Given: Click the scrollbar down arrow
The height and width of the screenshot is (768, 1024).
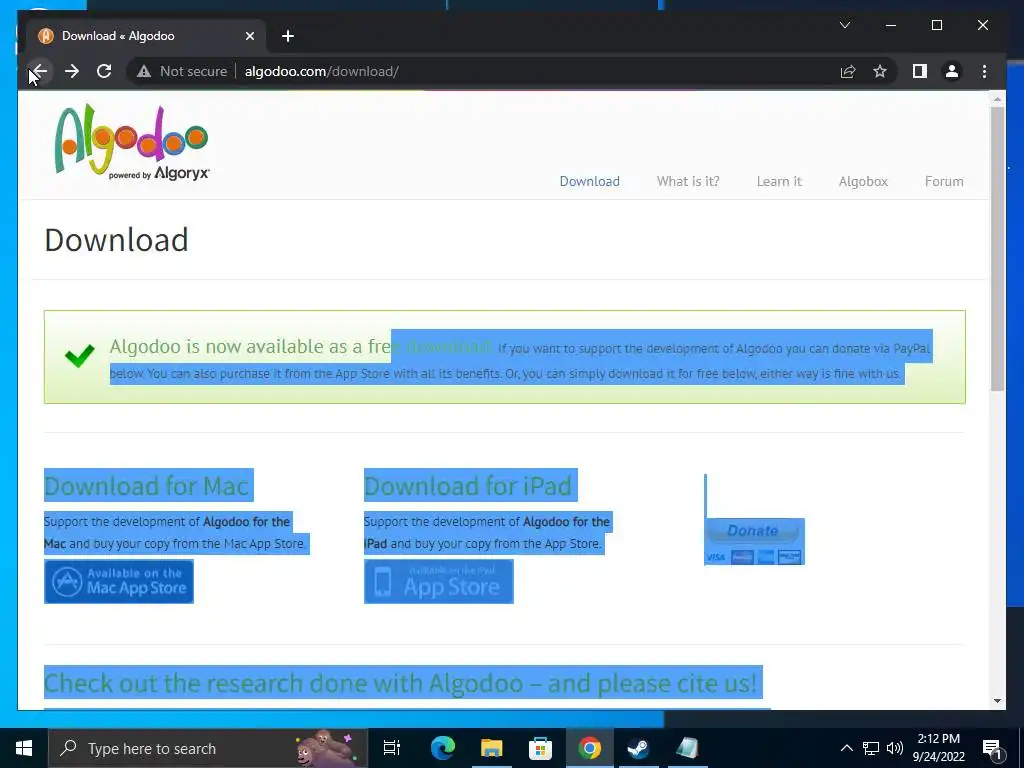Looking at the screenshot, I should coord(997,701).
